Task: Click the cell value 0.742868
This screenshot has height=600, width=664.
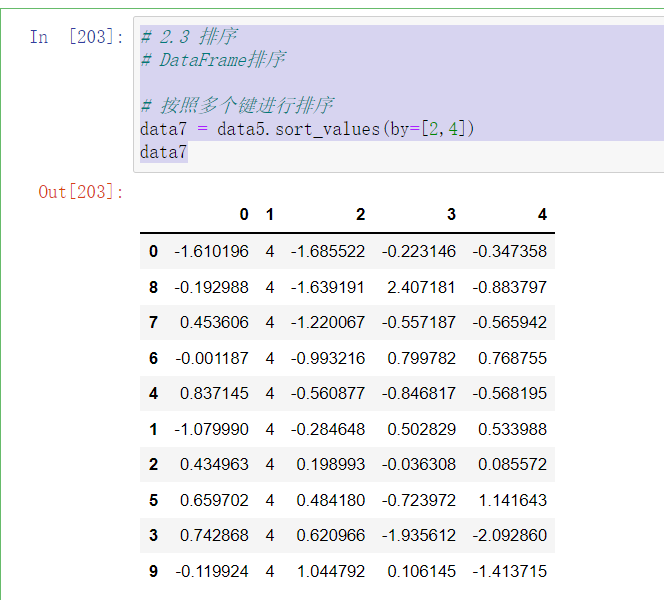Action: point(214,535)
